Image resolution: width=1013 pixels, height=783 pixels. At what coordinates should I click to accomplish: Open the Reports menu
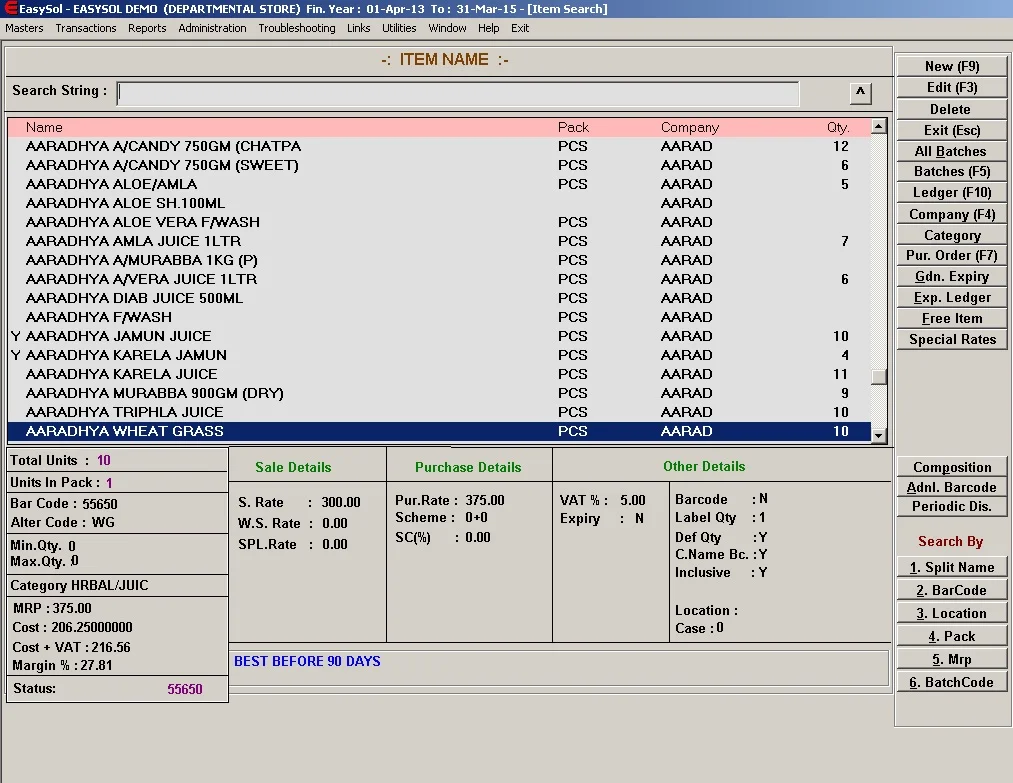[147, 28]
